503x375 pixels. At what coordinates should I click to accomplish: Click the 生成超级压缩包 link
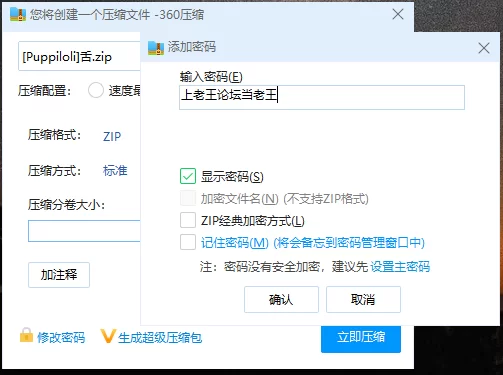point(160,337)
